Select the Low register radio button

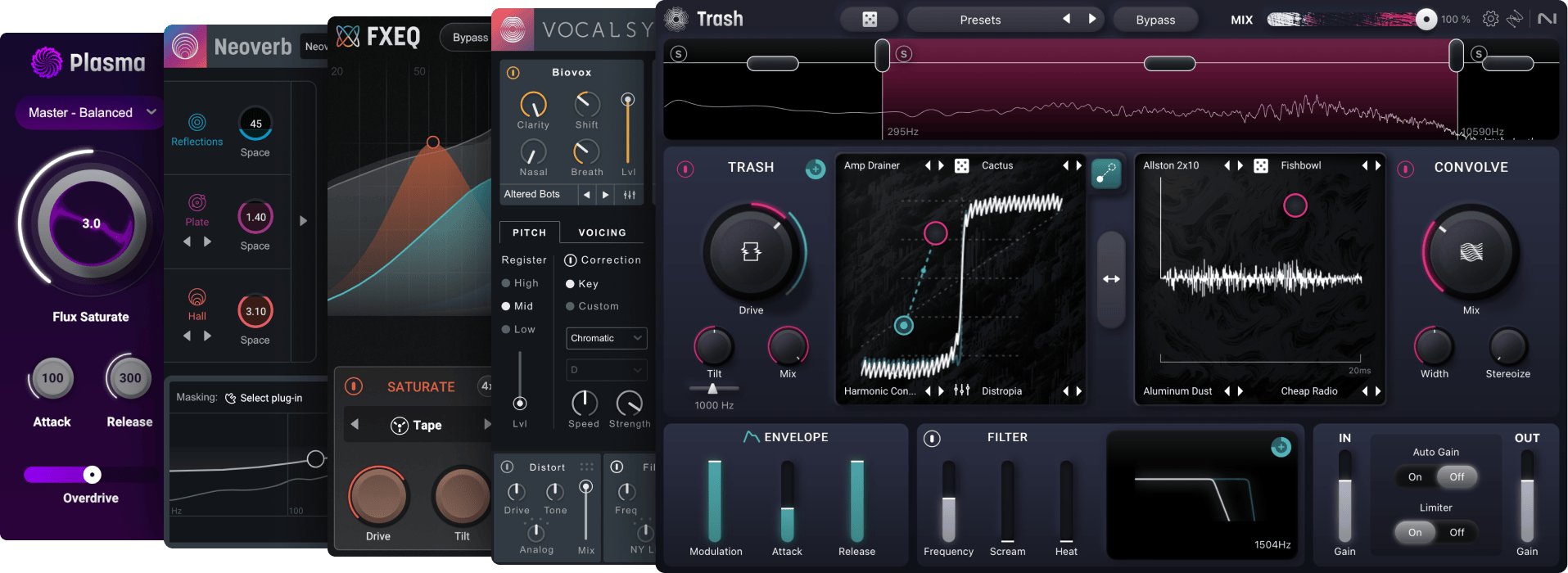pyautogui.click(x=506, y=329)
